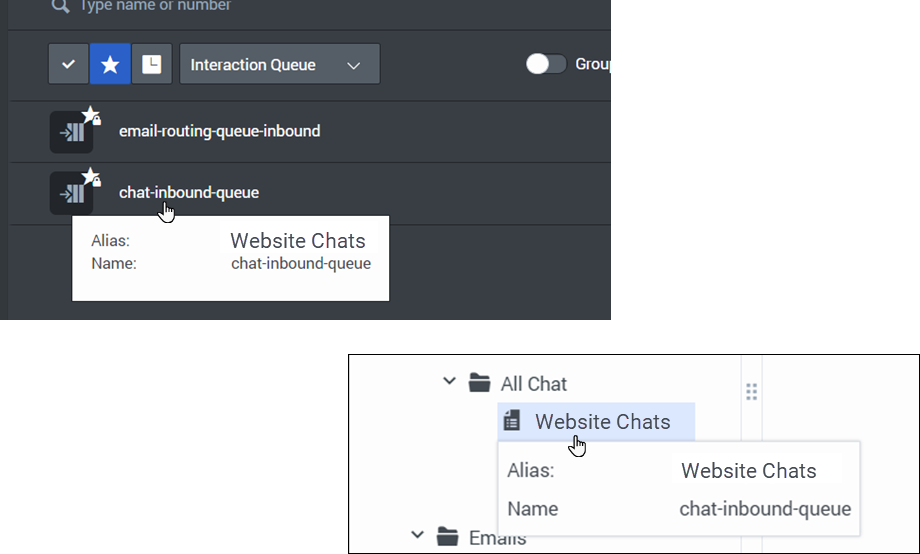Click the checkmark filter button
The width and height of the screenshot is (920, 554).
click(69, 64)
